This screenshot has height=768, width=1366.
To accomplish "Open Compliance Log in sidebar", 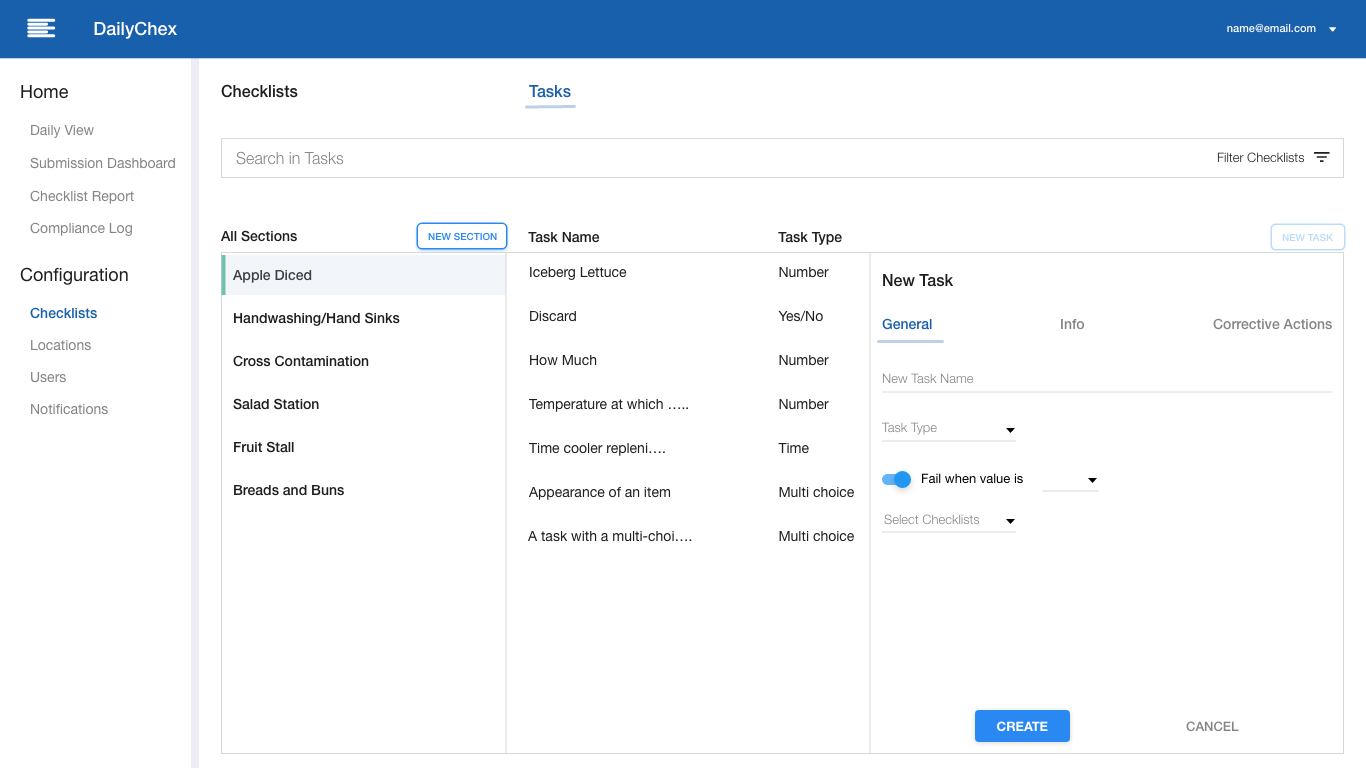I will point(81,228).
